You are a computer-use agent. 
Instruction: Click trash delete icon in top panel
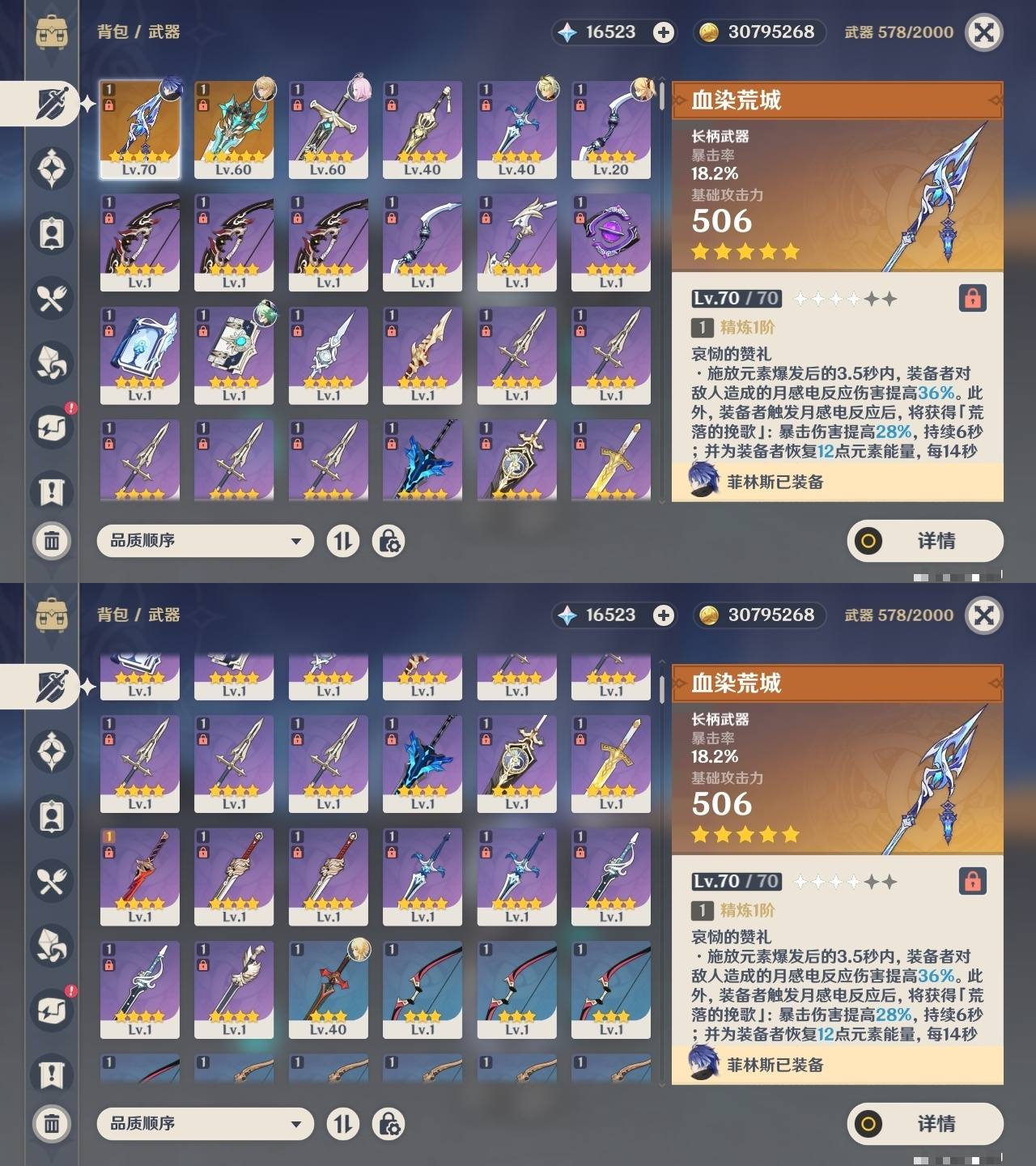(x=52, y=540)
